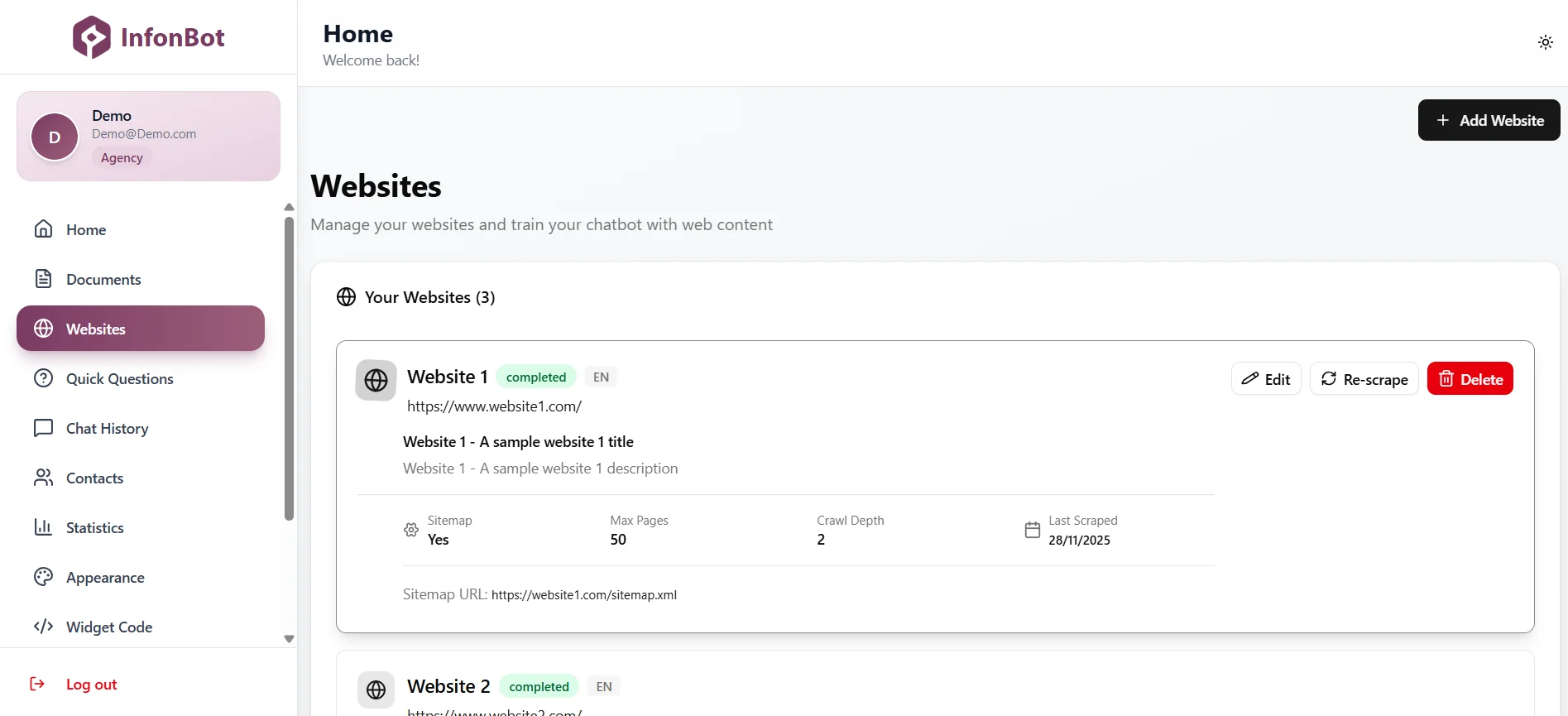Click Website 2 completed status badge

click(x=539, y=686)
